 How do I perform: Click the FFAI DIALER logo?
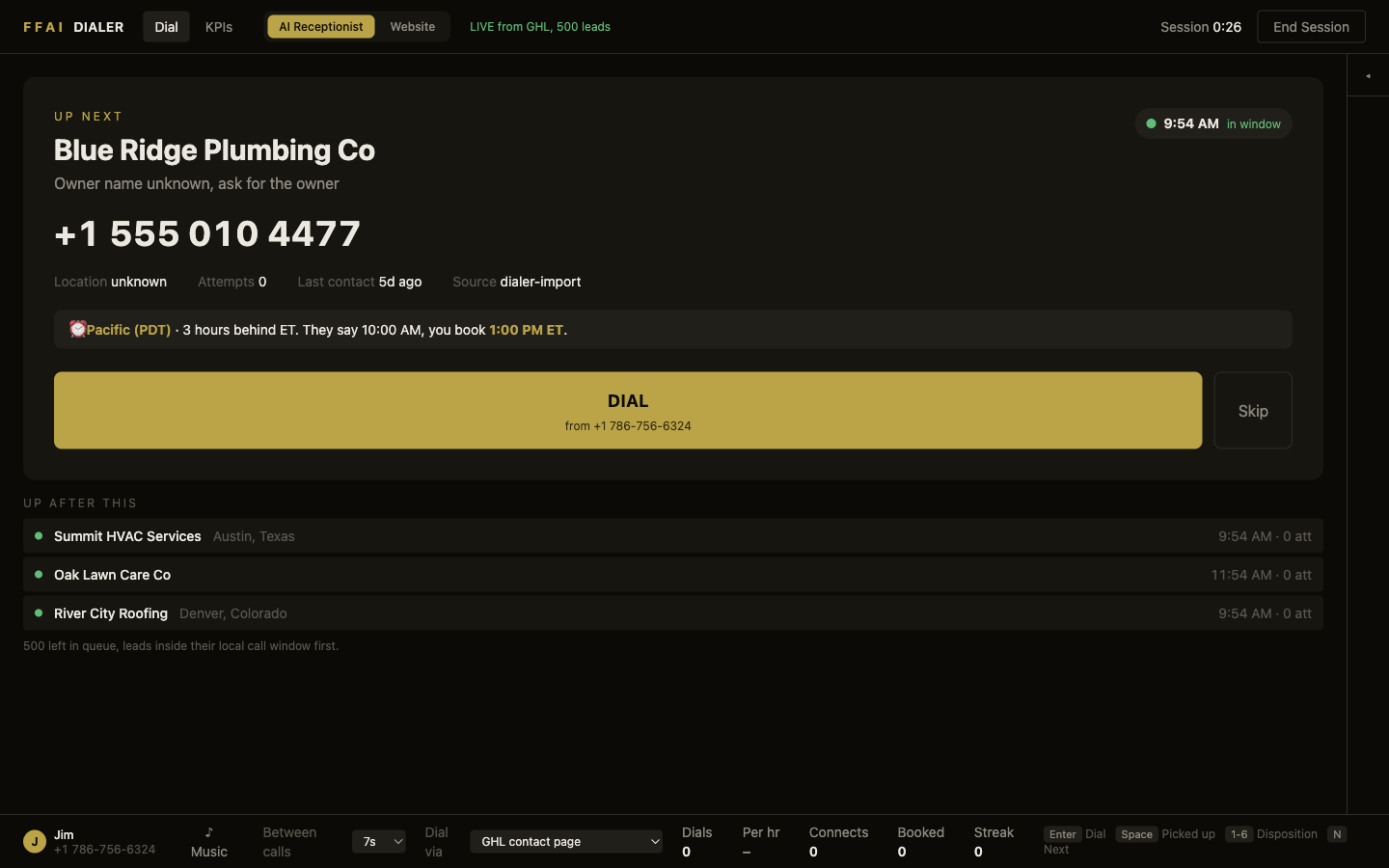73,27
